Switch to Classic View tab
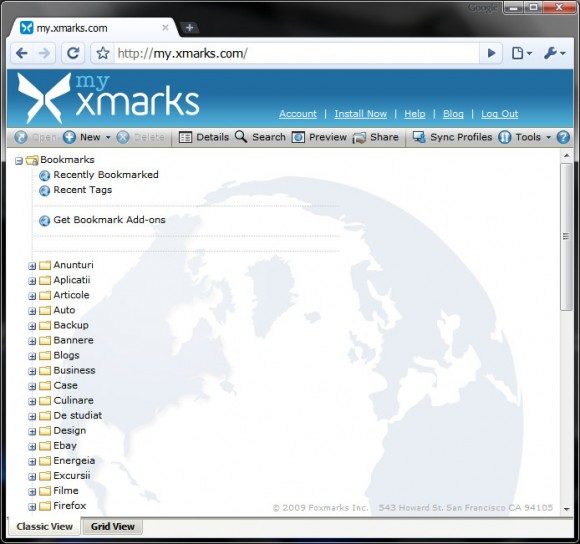The height and width of the screenshot is (544, 580). click(x=44, y=527)
